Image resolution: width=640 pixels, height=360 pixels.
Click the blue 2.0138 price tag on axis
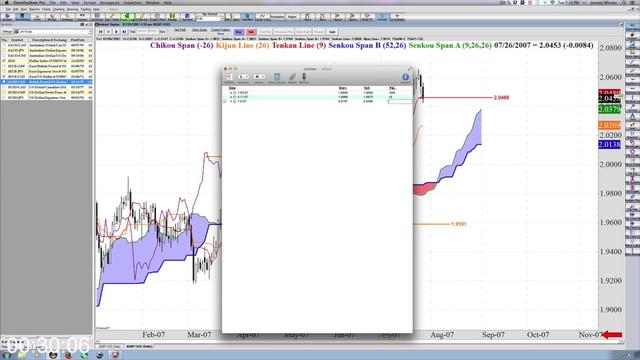click(609, 144)
